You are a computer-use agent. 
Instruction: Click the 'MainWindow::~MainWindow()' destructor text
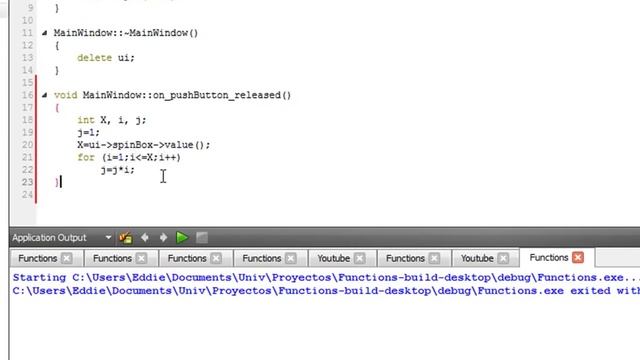[126, 33]
